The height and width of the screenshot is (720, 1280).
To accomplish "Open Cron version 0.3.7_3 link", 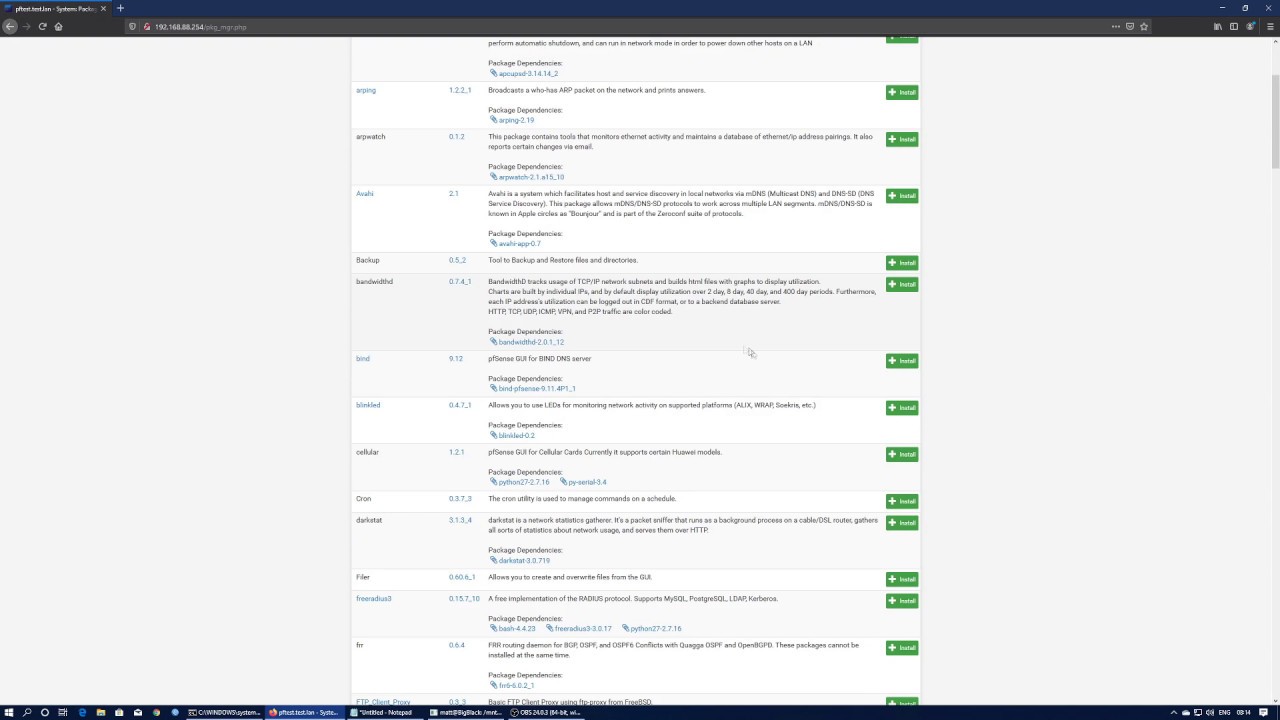I will [x=460, y=498].
